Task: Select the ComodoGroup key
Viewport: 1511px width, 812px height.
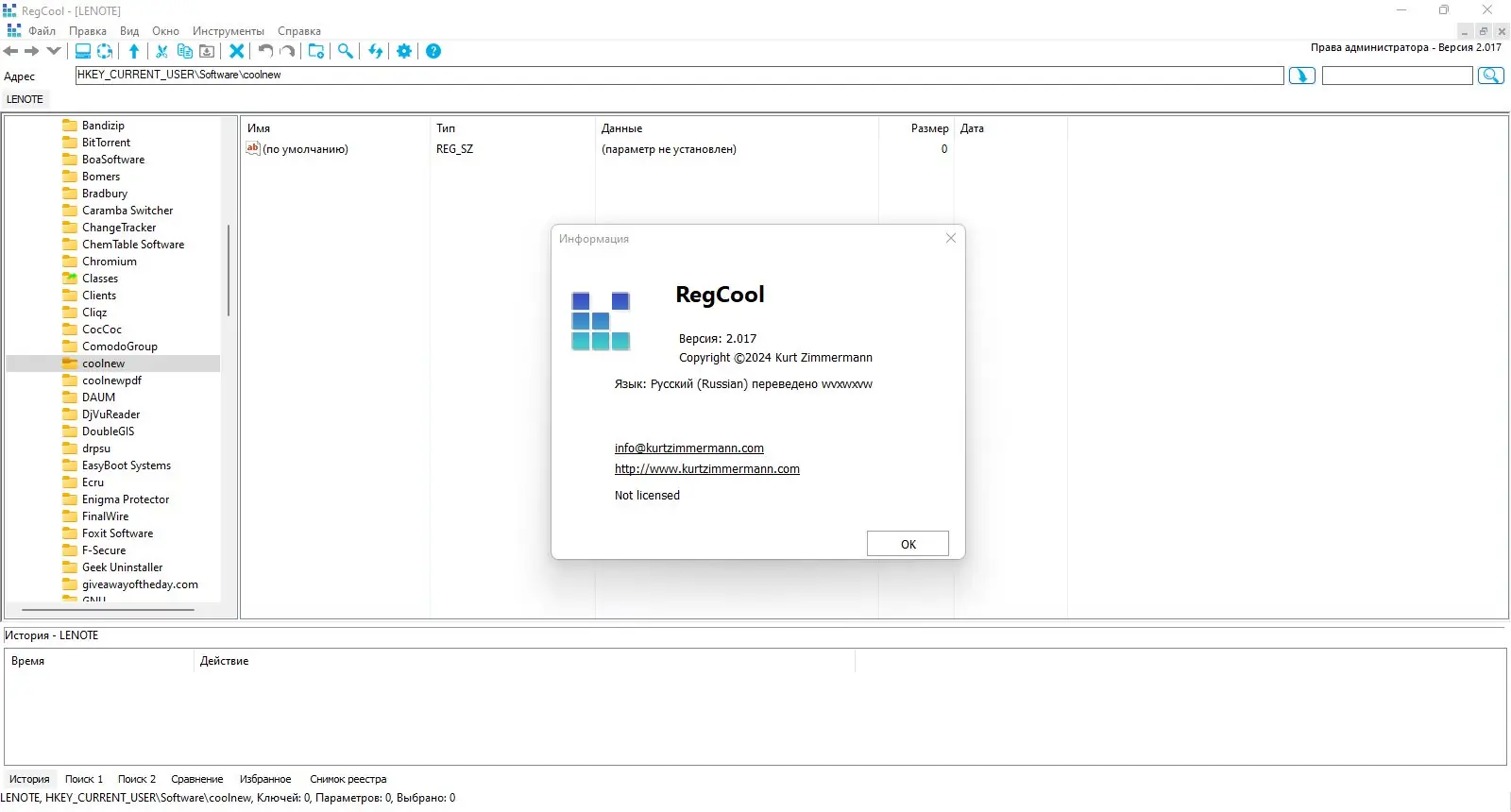Action: coord(120,347)
